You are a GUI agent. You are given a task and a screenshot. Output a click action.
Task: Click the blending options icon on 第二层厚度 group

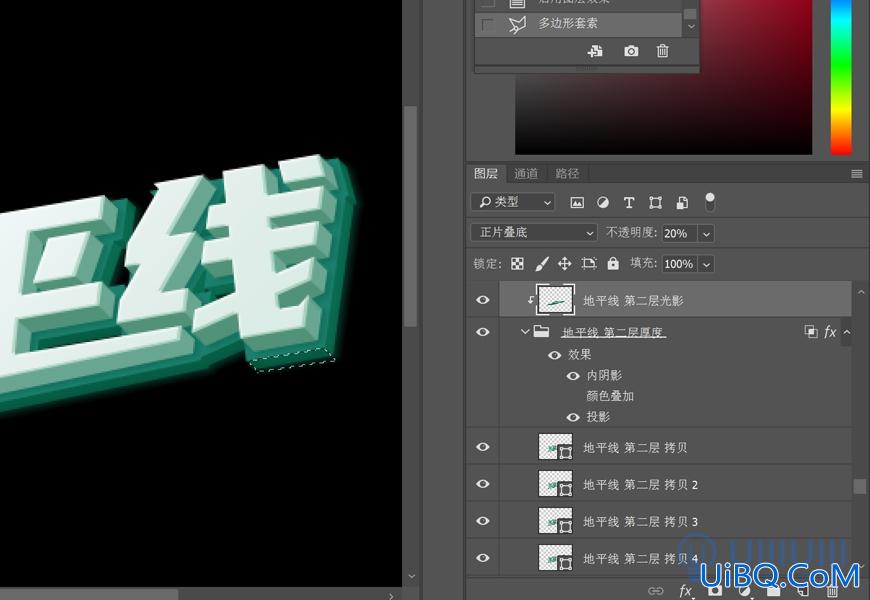click(811, 332)
